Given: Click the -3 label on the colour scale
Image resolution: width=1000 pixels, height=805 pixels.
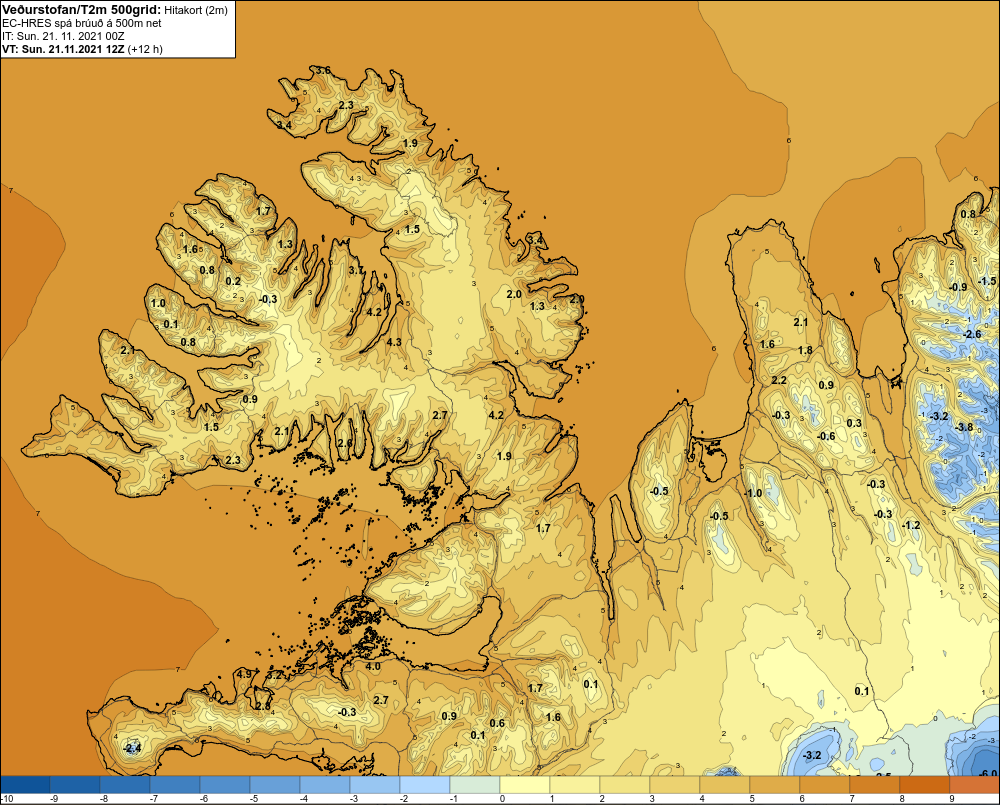Looking at the screenshot, I should [x=354, y=798].
